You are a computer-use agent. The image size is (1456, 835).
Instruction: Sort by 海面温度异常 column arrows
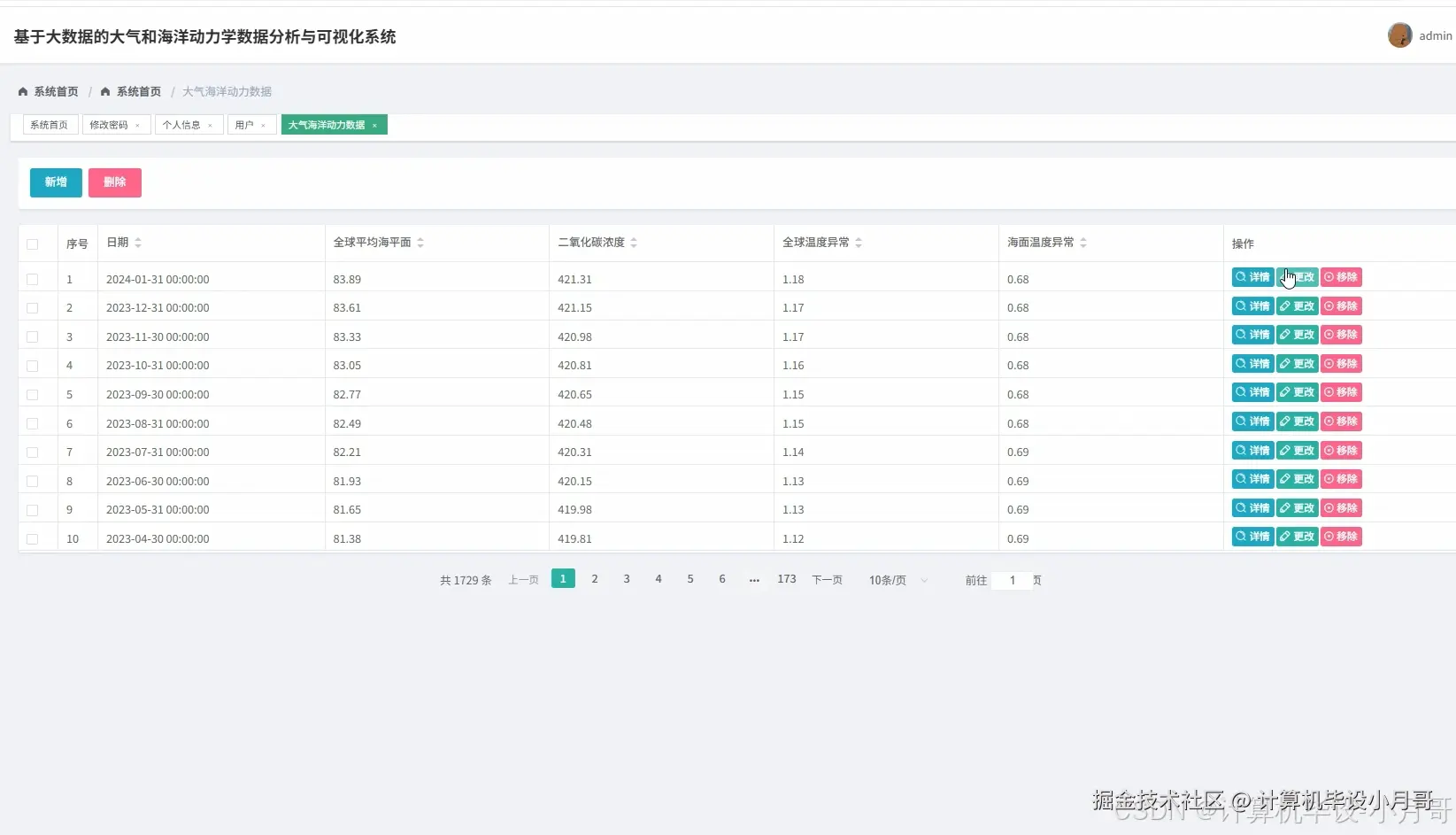[x=1083, y=243]
